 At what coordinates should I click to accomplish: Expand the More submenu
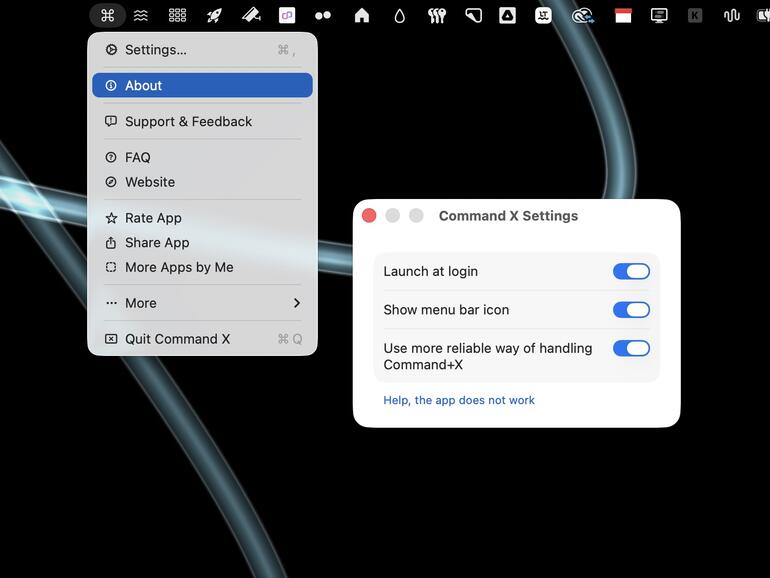click(x=202, y=303)
